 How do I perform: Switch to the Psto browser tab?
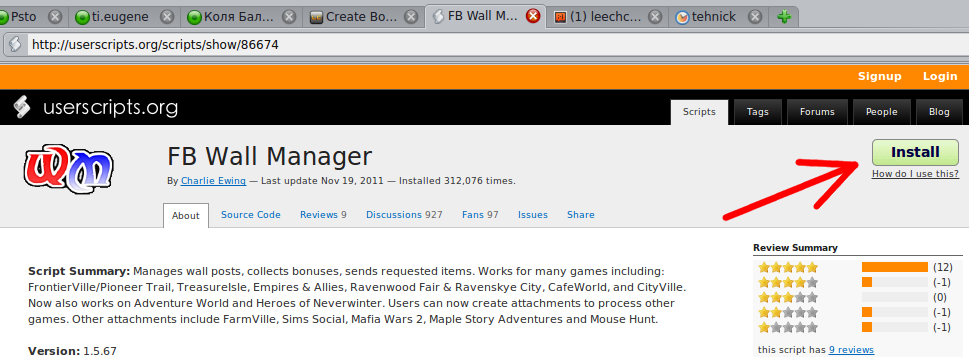tap(32, 17)
